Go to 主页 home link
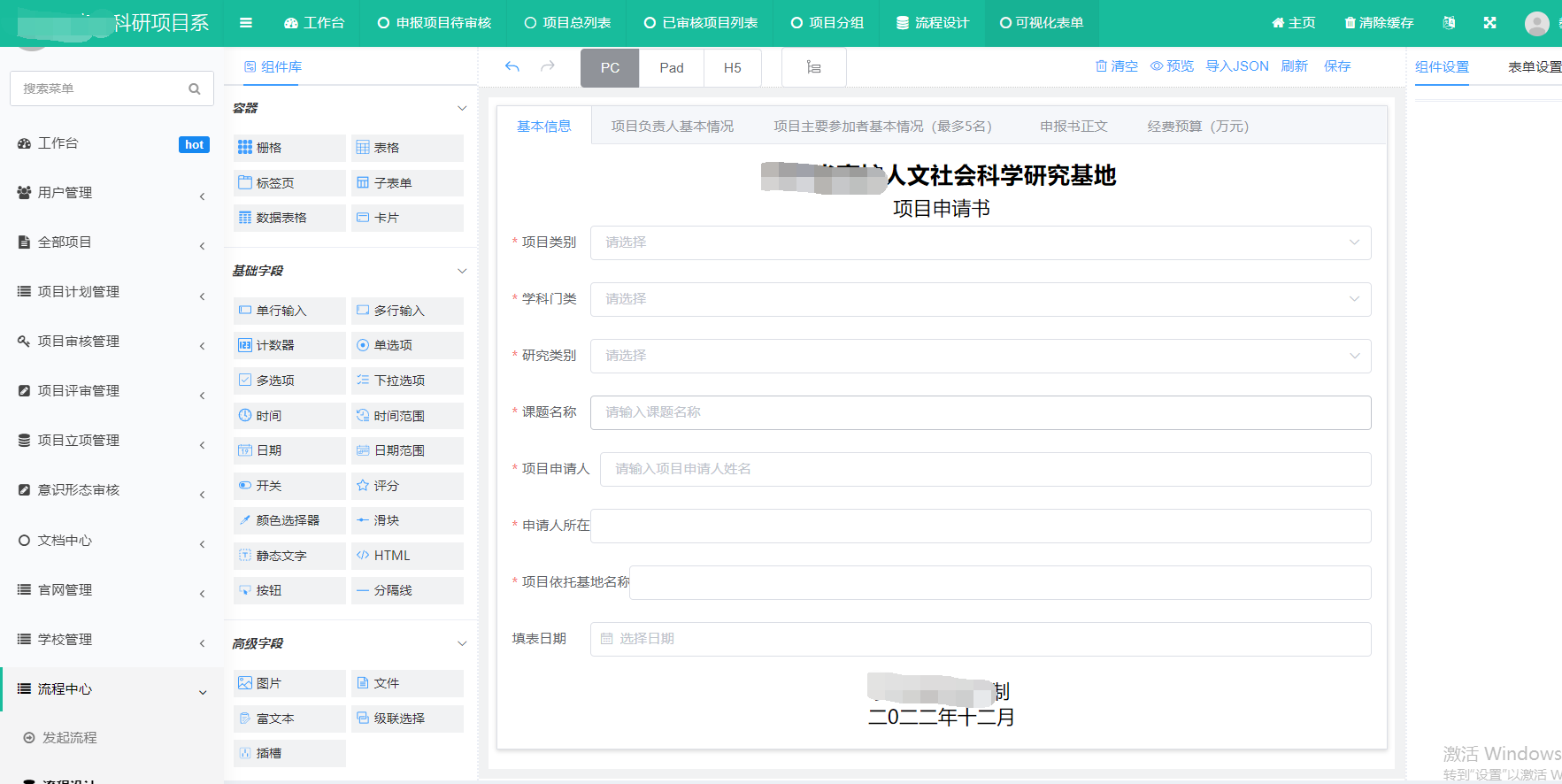This screenshot has height=784, width=1562. (x=1294, y=23)
